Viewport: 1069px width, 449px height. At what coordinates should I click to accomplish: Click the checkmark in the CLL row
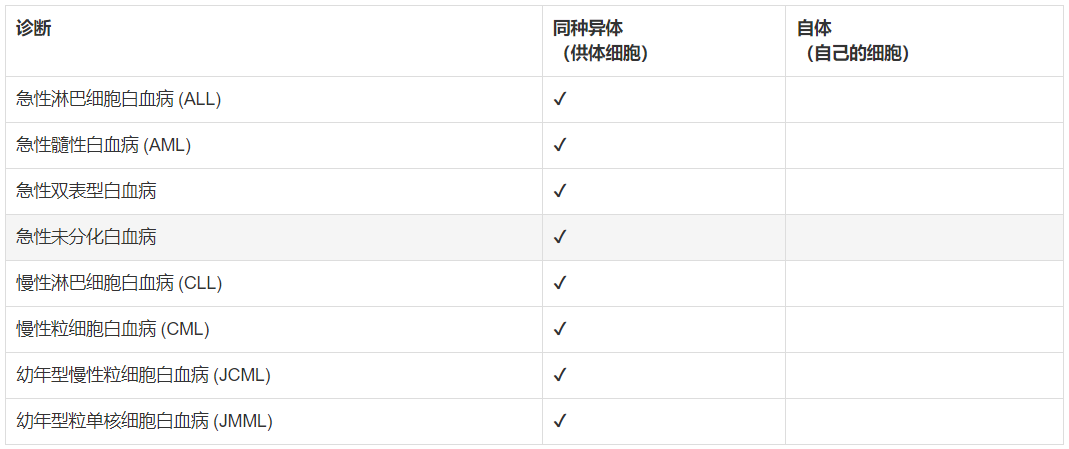(560, 283)
